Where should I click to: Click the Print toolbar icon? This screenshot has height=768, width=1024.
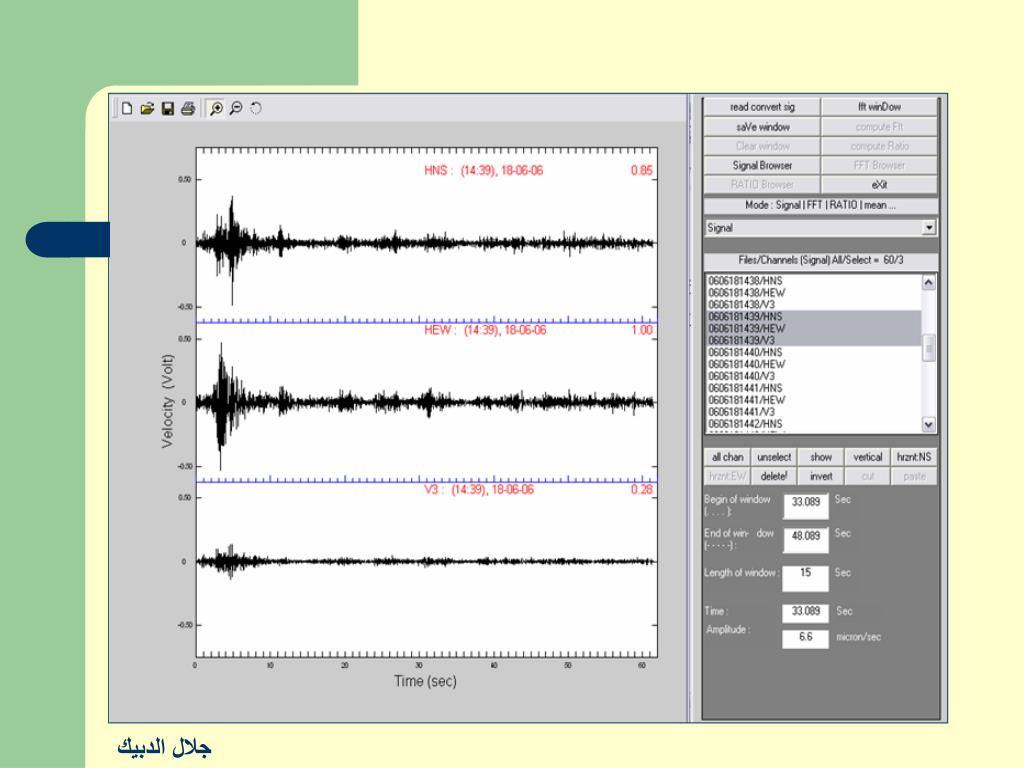coord(188,108)
